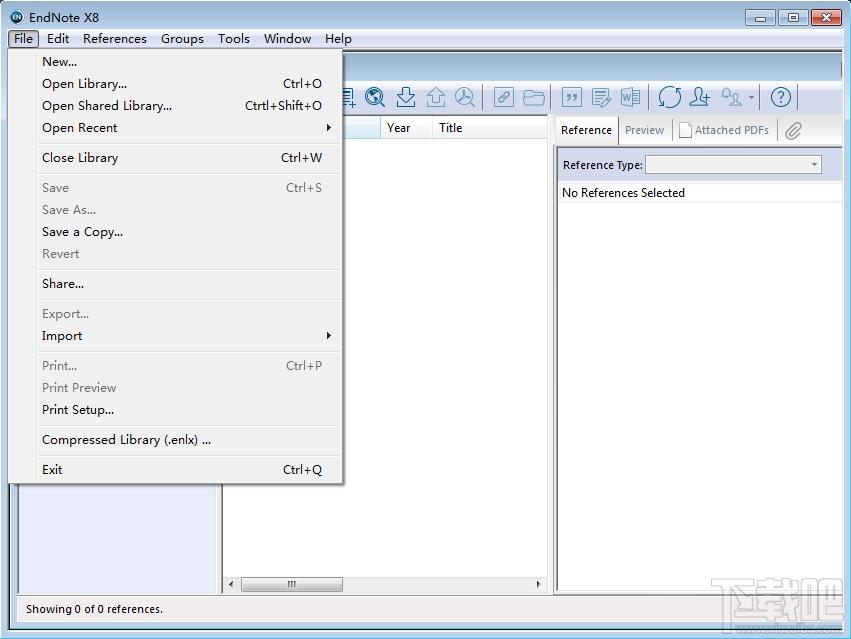Sort by the Title column header
This screenshot has width=851, height=639.
490,128
